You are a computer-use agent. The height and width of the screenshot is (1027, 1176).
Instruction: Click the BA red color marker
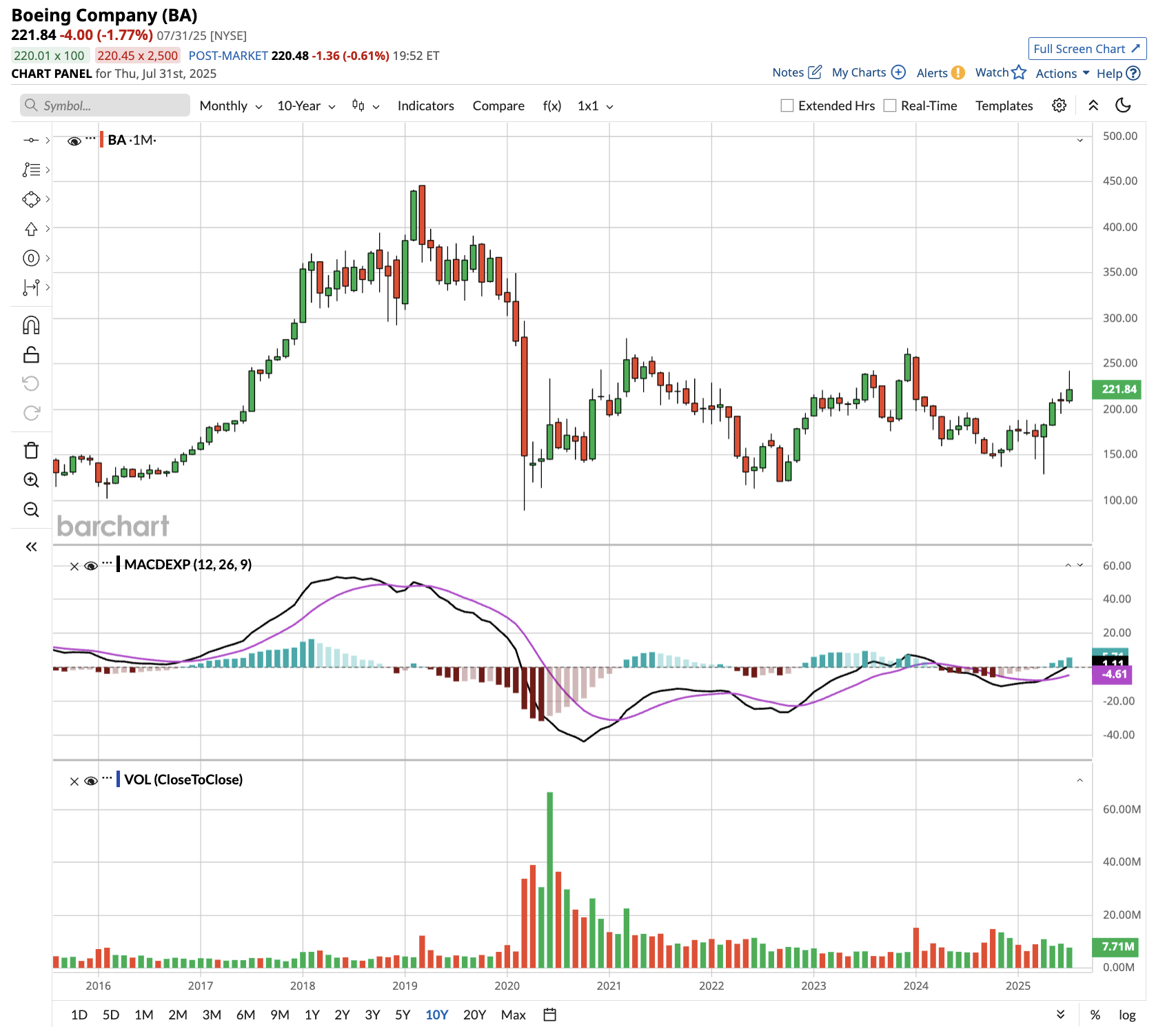(x=101, y=140)
